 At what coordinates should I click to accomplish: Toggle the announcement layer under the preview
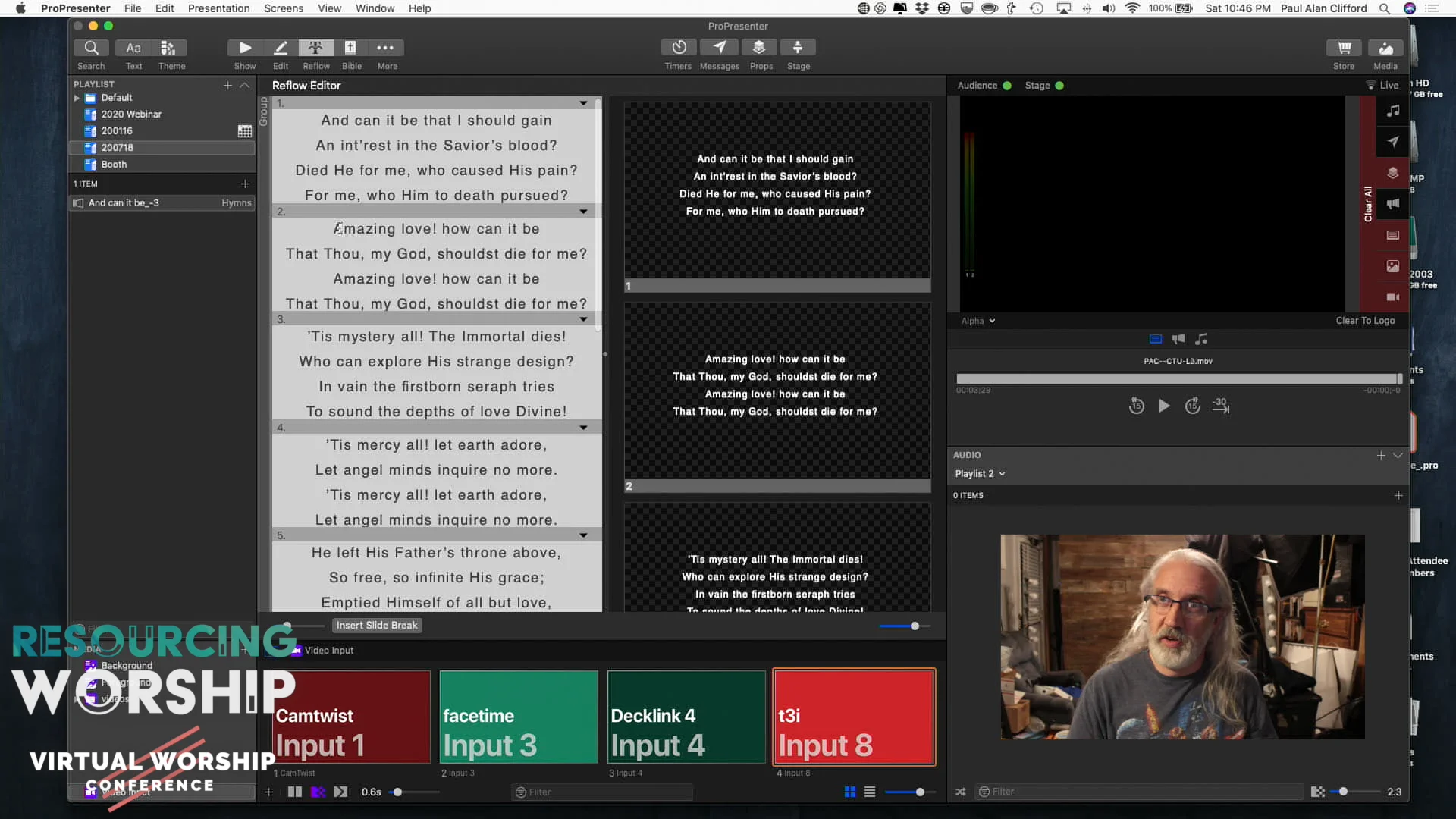coord(1178,339)
